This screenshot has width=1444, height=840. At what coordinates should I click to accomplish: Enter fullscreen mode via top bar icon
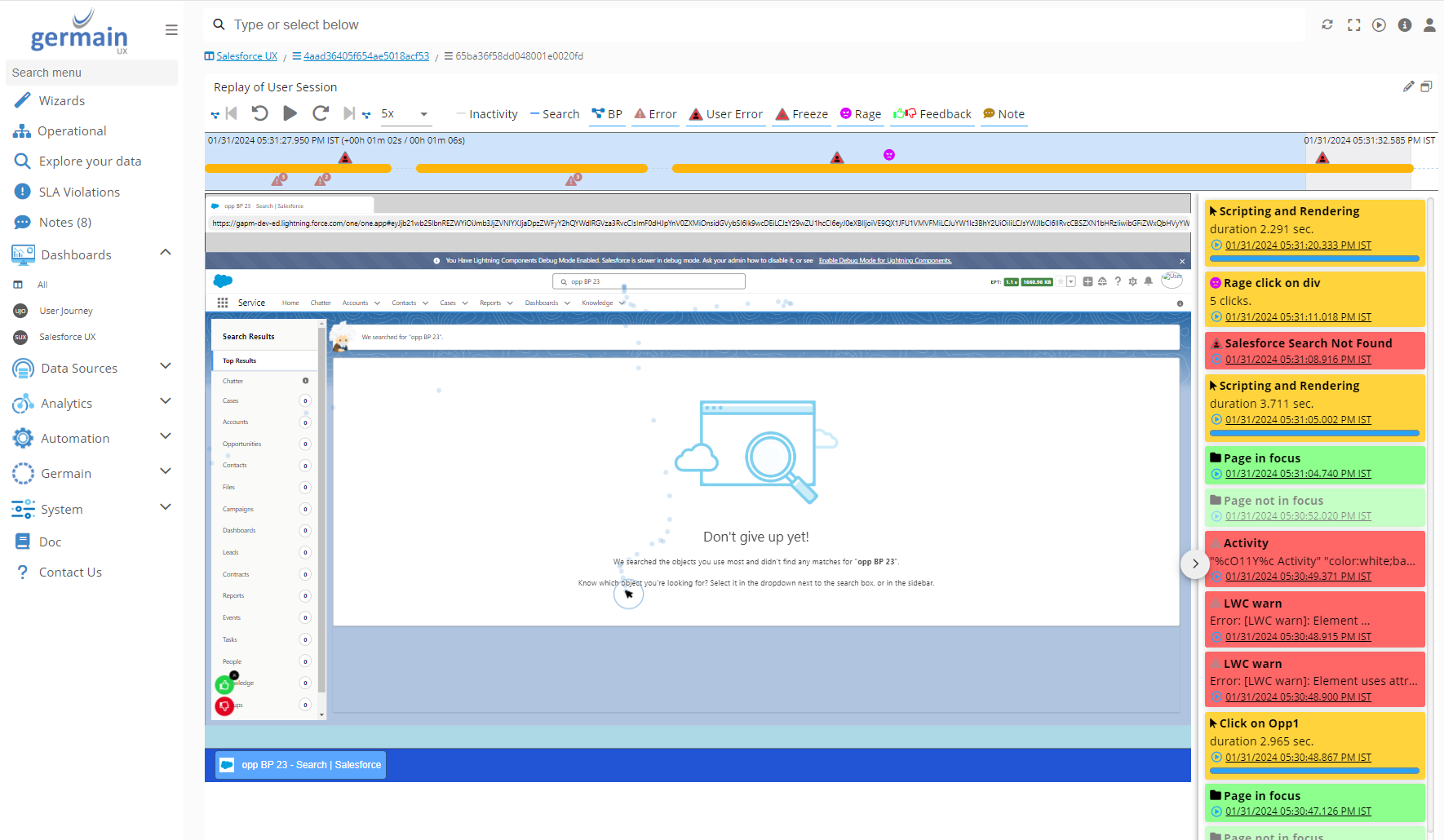click(x=1353, y=24)
